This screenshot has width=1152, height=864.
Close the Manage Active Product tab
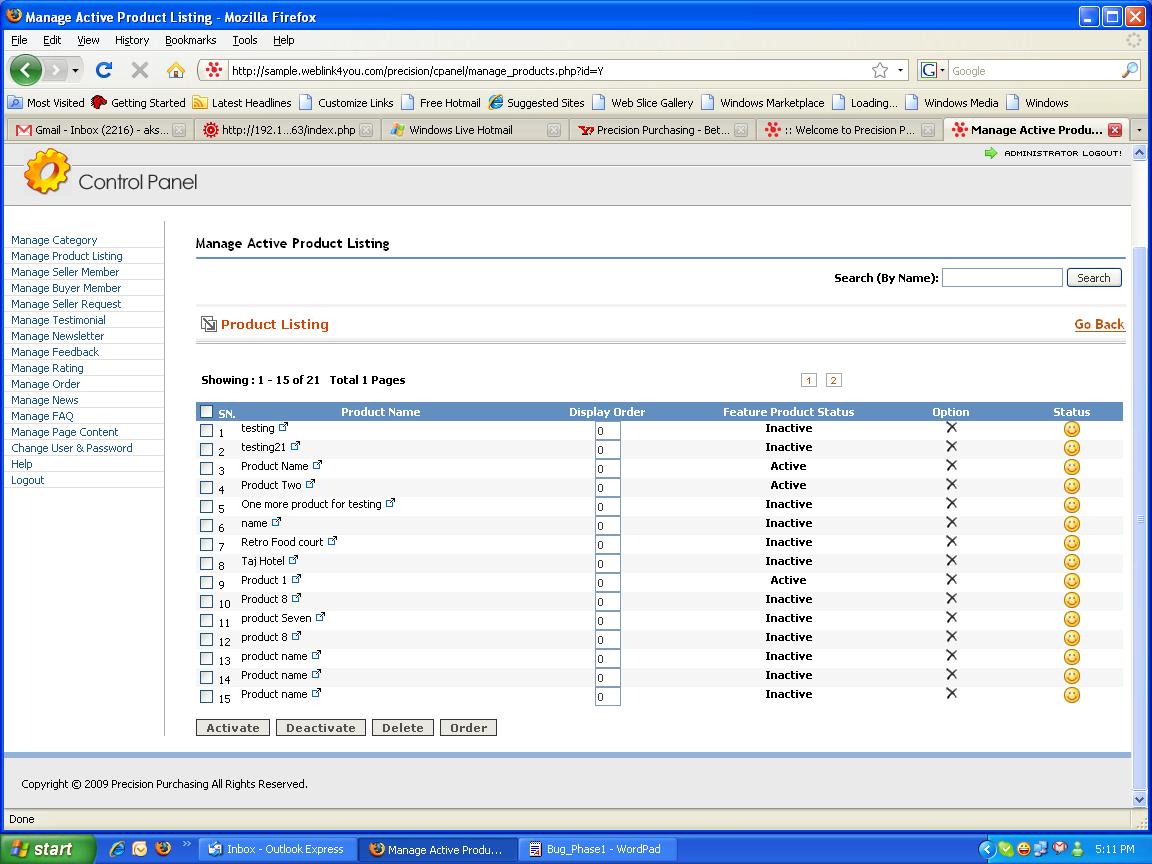1115,130
